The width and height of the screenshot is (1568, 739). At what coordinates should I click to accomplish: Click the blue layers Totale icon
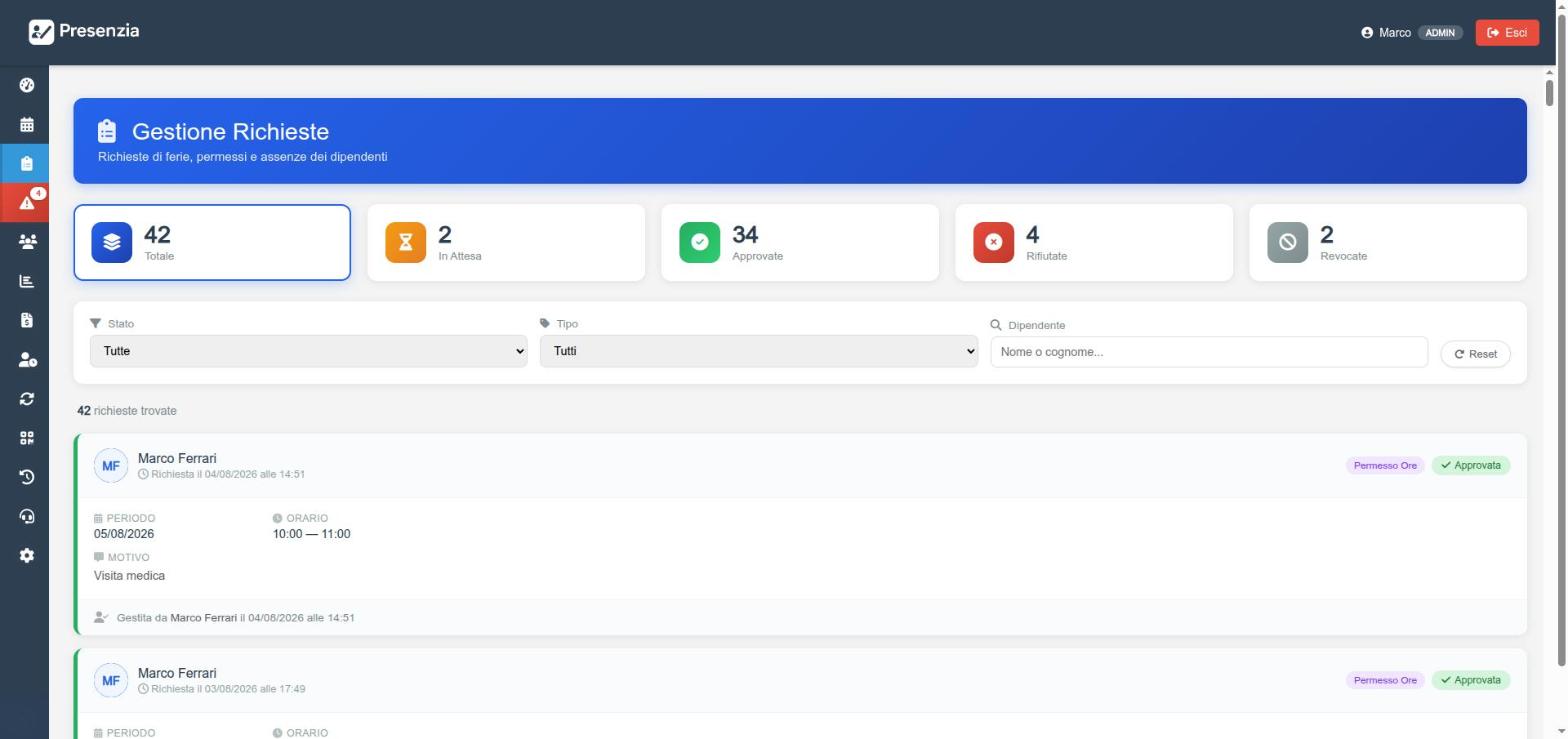112,242
